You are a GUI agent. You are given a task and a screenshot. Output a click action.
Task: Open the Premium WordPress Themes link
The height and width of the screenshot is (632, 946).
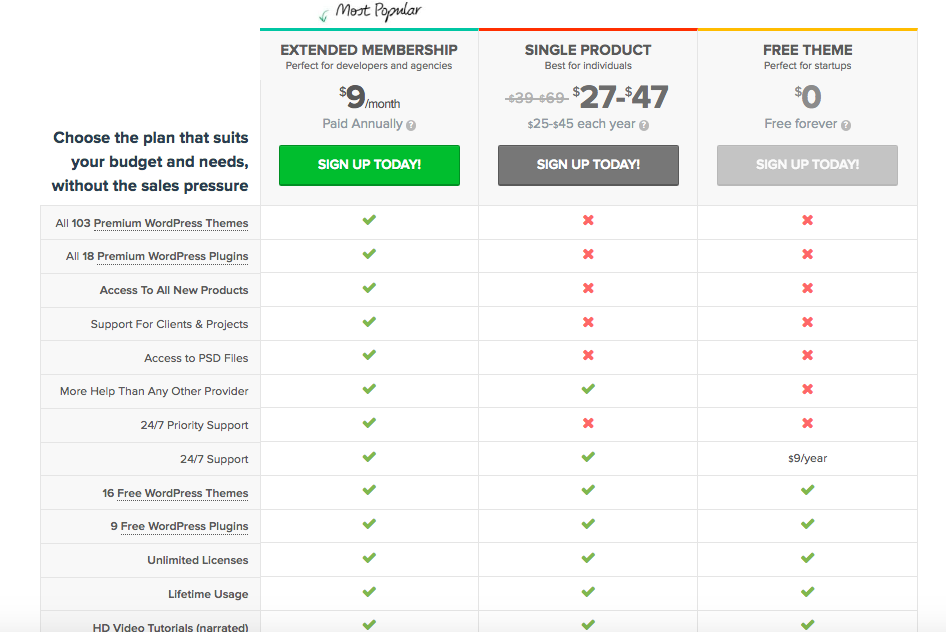tap(171, 223)
